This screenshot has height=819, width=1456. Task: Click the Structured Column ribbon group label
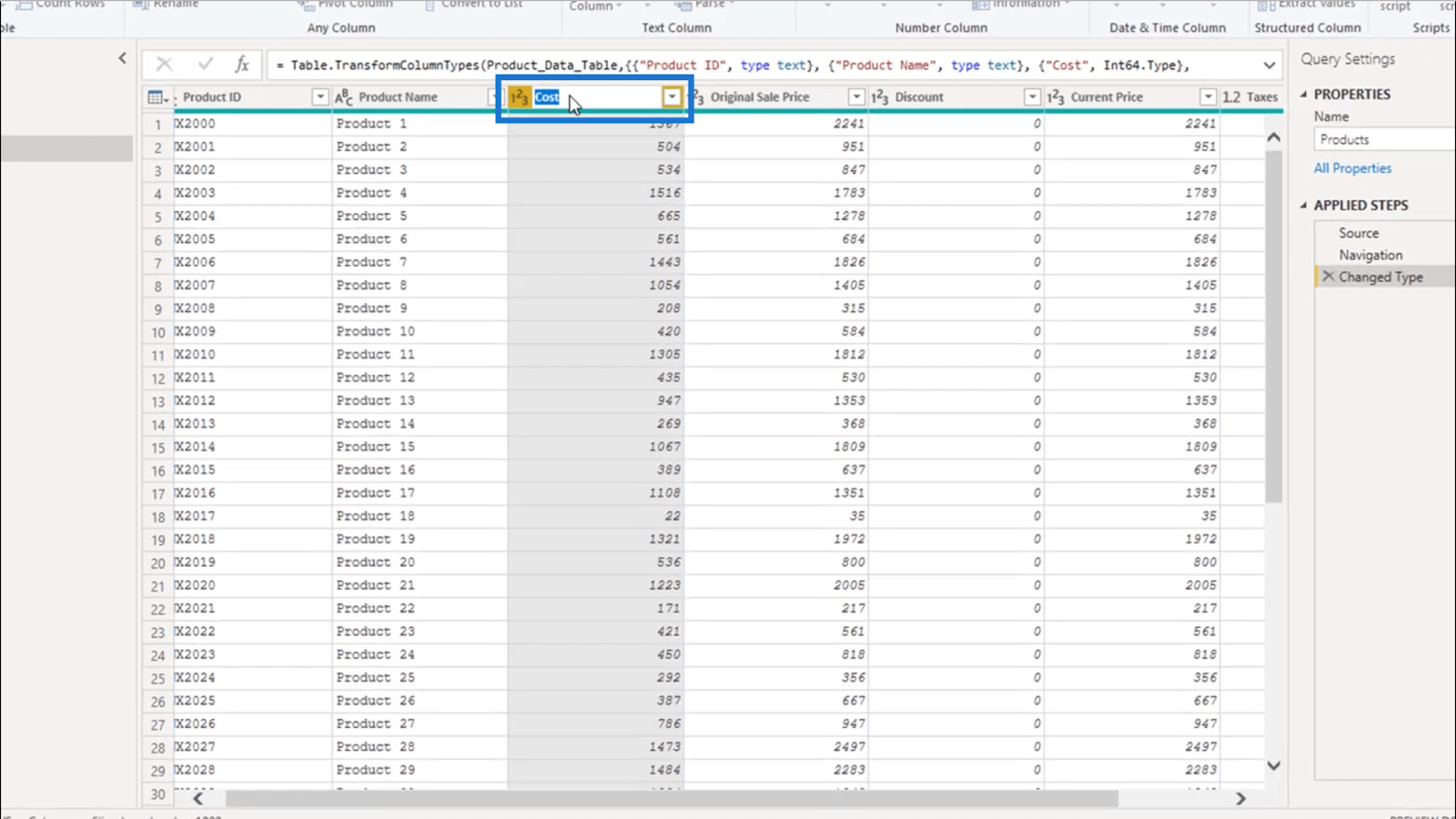point(1308,27)
